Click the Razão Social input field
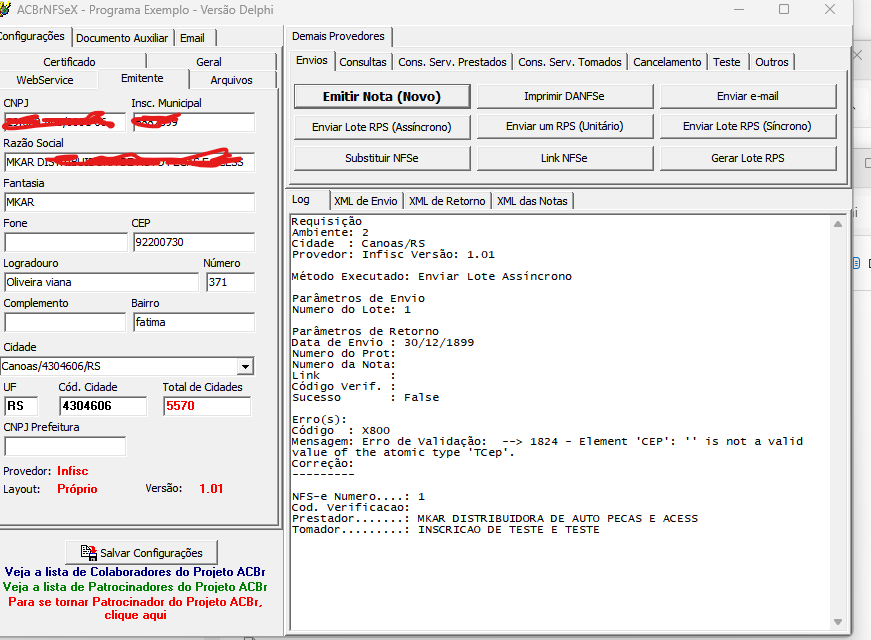This screenshot has width=871, height=640. pyautogui.click(x=129, y=162)
